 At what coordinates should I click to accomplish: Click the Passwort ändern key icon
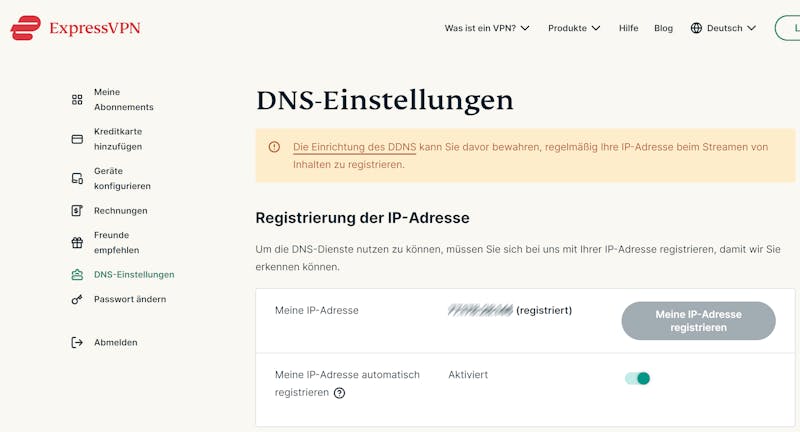pos(77,299)
